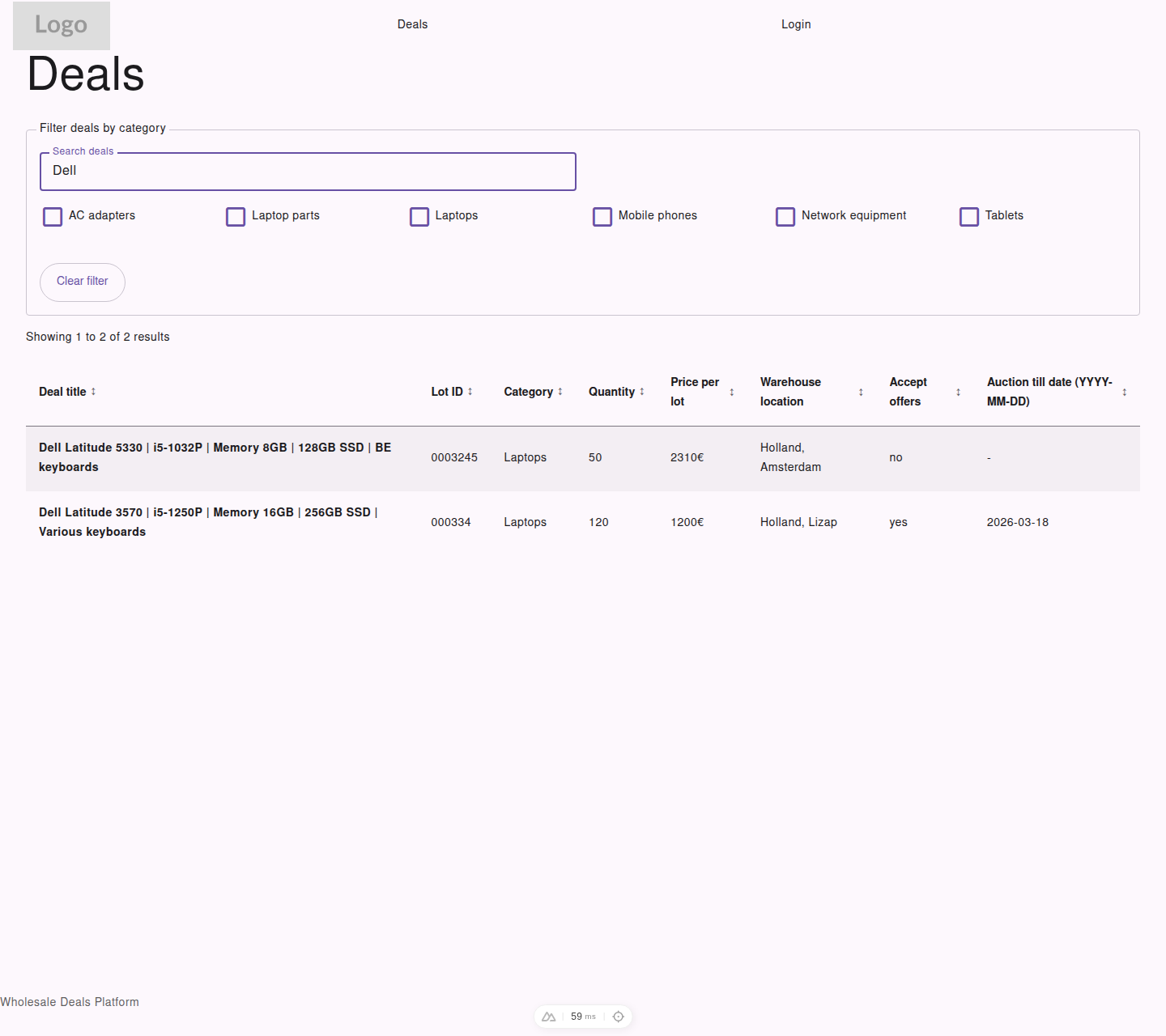
Task: Toggle sorting on Accept offers column
Action: coord(957,391)
